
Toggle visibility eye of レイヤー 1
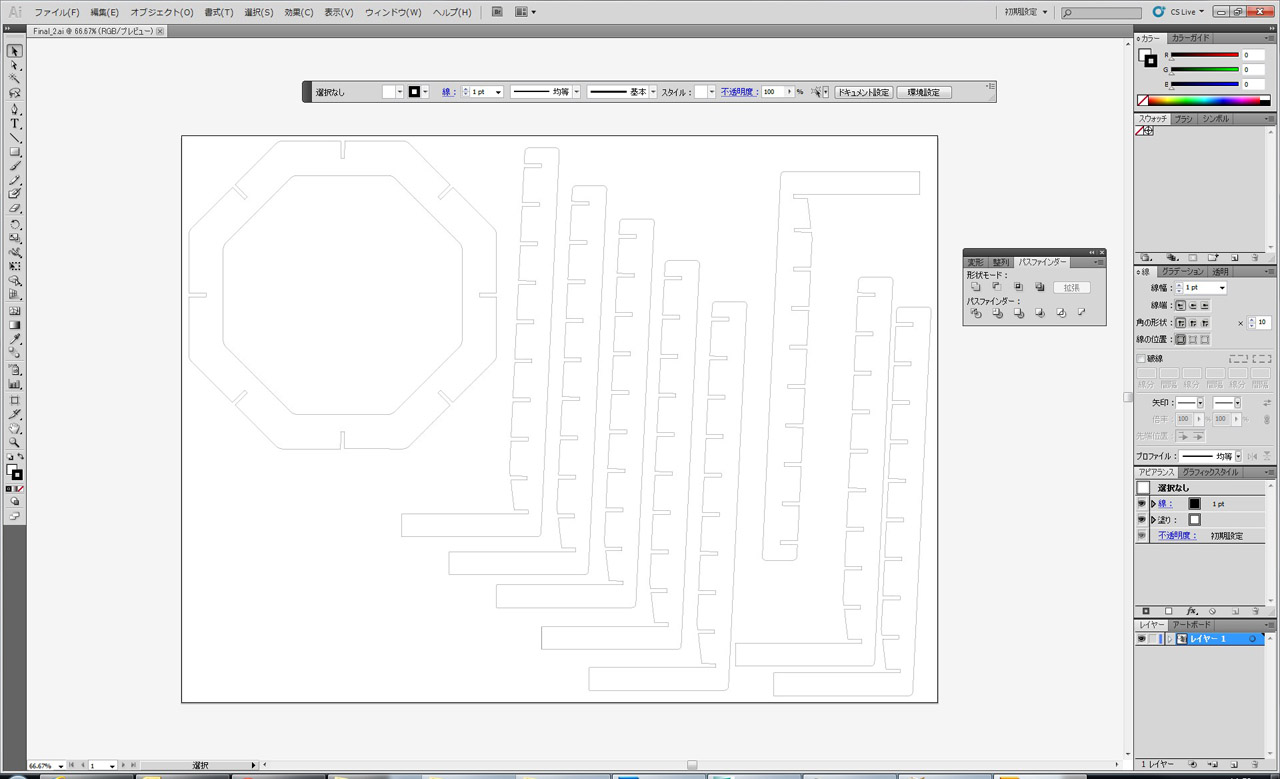coord(1142,639)
